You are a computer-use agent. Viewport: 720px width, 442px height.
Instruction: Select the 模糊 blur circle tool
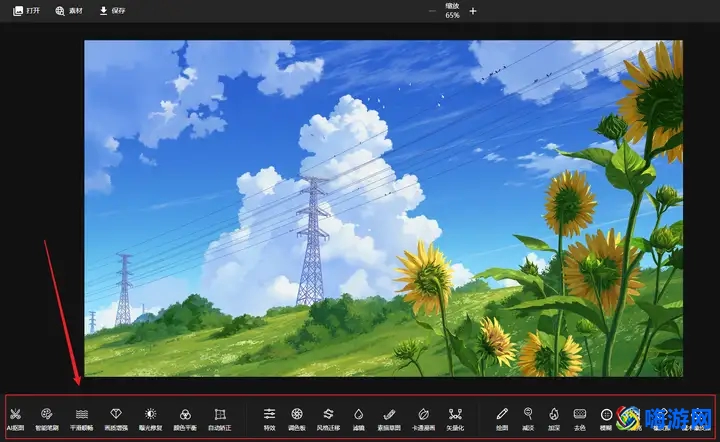(606, 419)
